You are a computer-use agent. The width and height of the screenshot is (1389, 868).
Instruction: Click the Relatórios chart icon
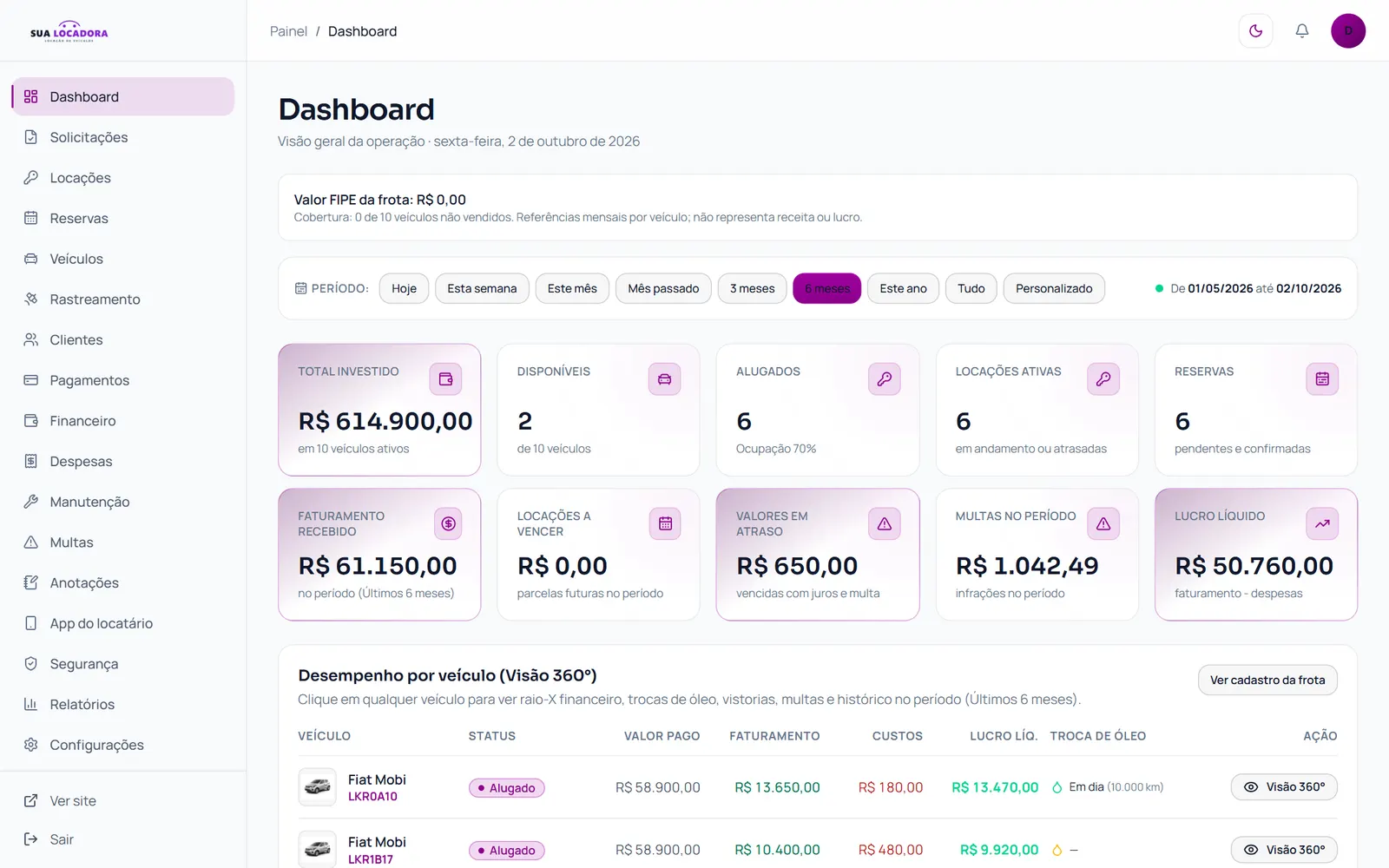click(x=31, y=705)
